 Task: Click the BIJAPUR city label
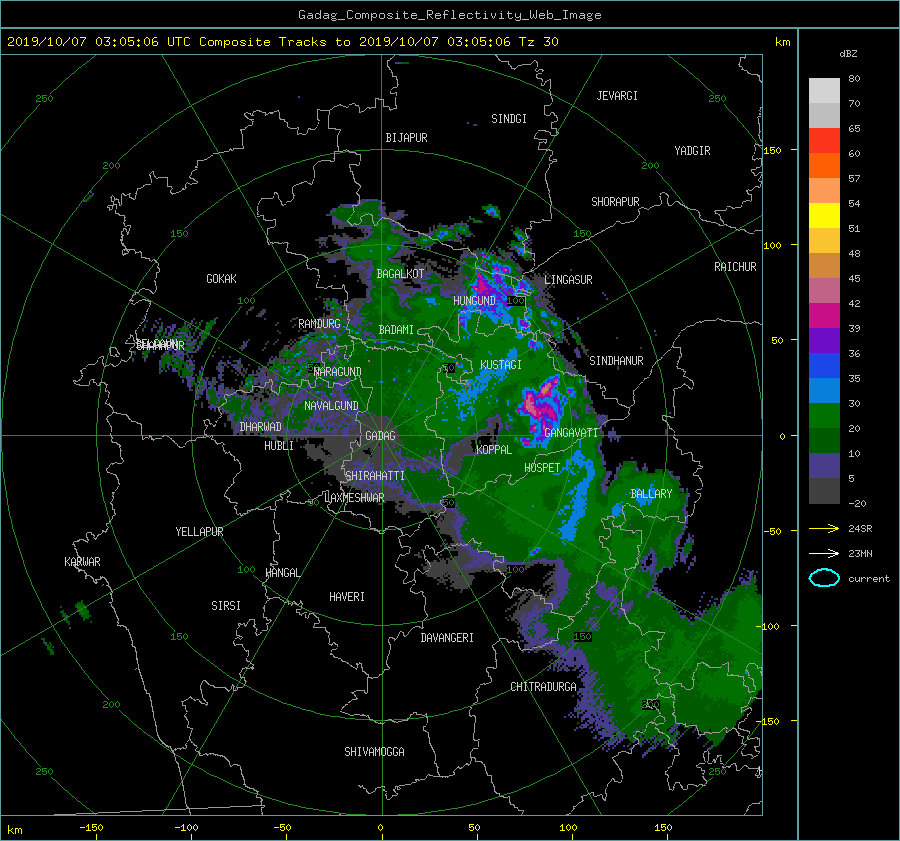tap(406, 138)
